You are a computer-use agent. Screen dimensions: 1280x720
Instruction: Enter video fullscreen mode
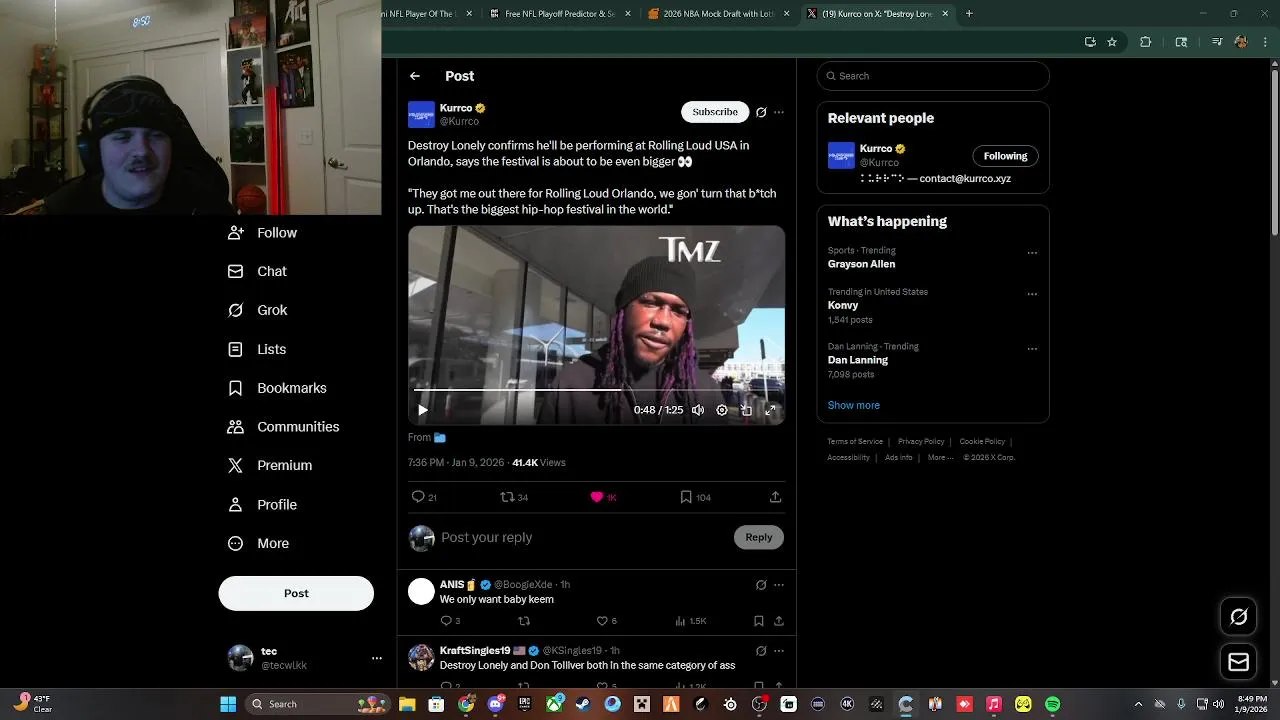770,410
